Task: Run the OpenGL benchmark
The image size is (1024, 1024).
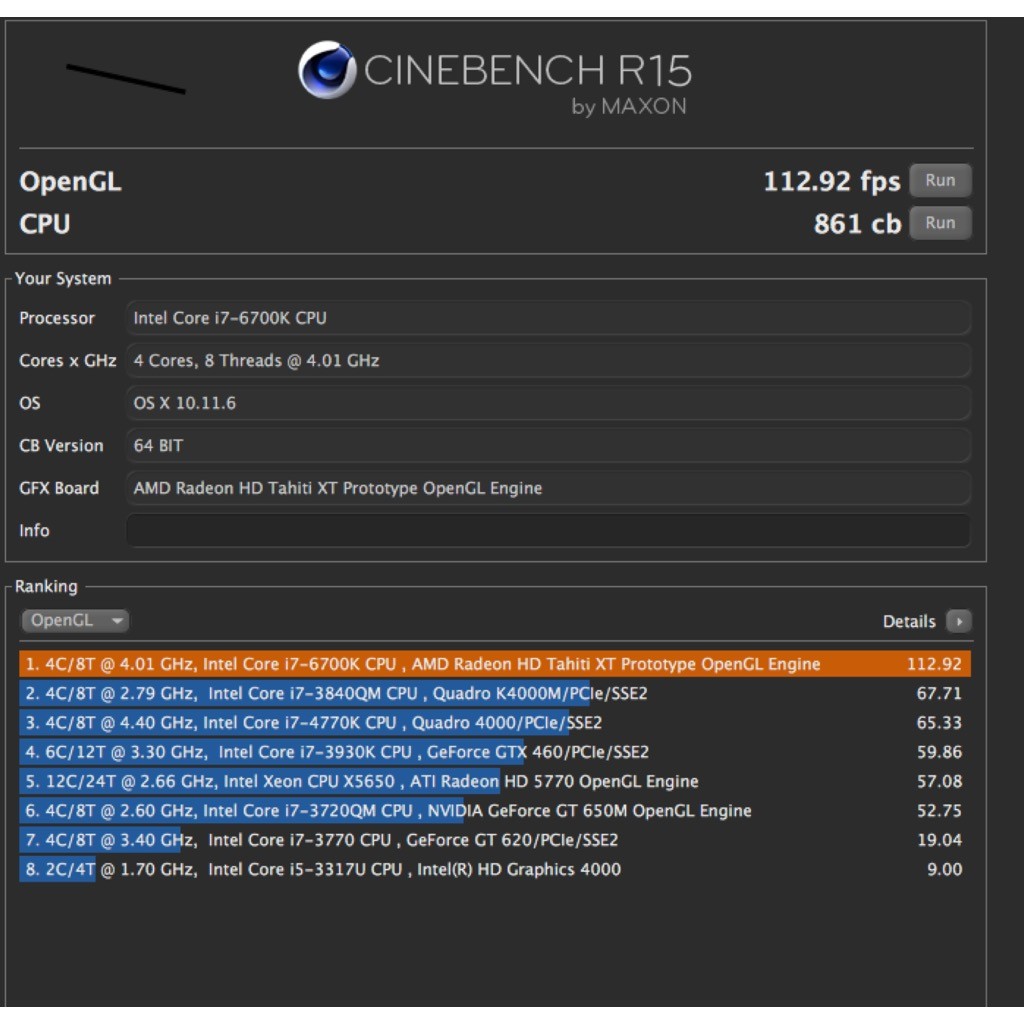Action: point(940,180)
